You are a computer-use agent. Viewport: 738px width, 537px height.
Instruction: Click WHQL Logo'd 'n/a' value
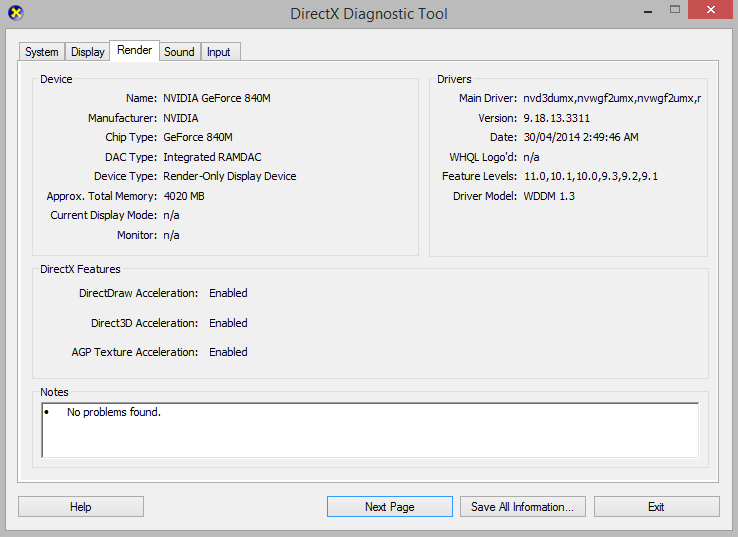coord(531,157)
